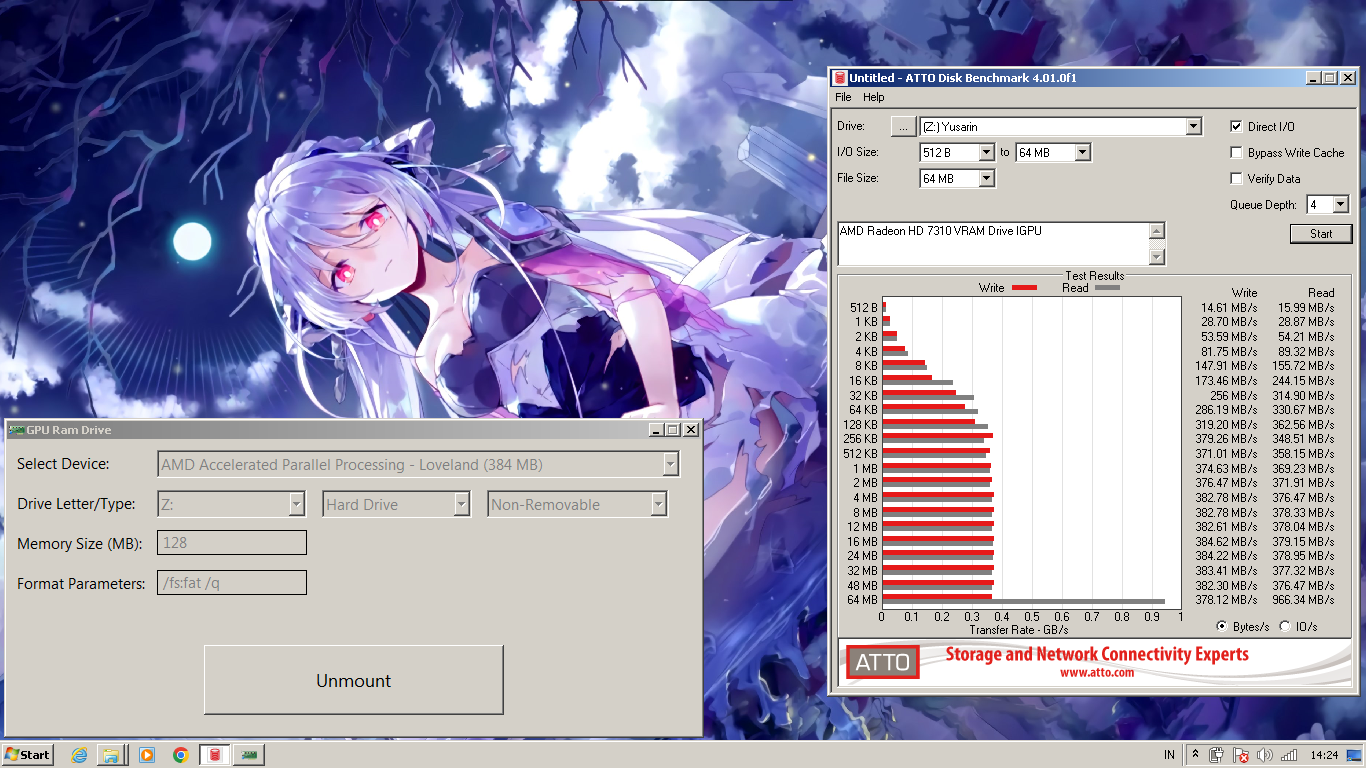Click the long gray 64 MB read bar
1366x768 pixels.
click(1023, 602)
